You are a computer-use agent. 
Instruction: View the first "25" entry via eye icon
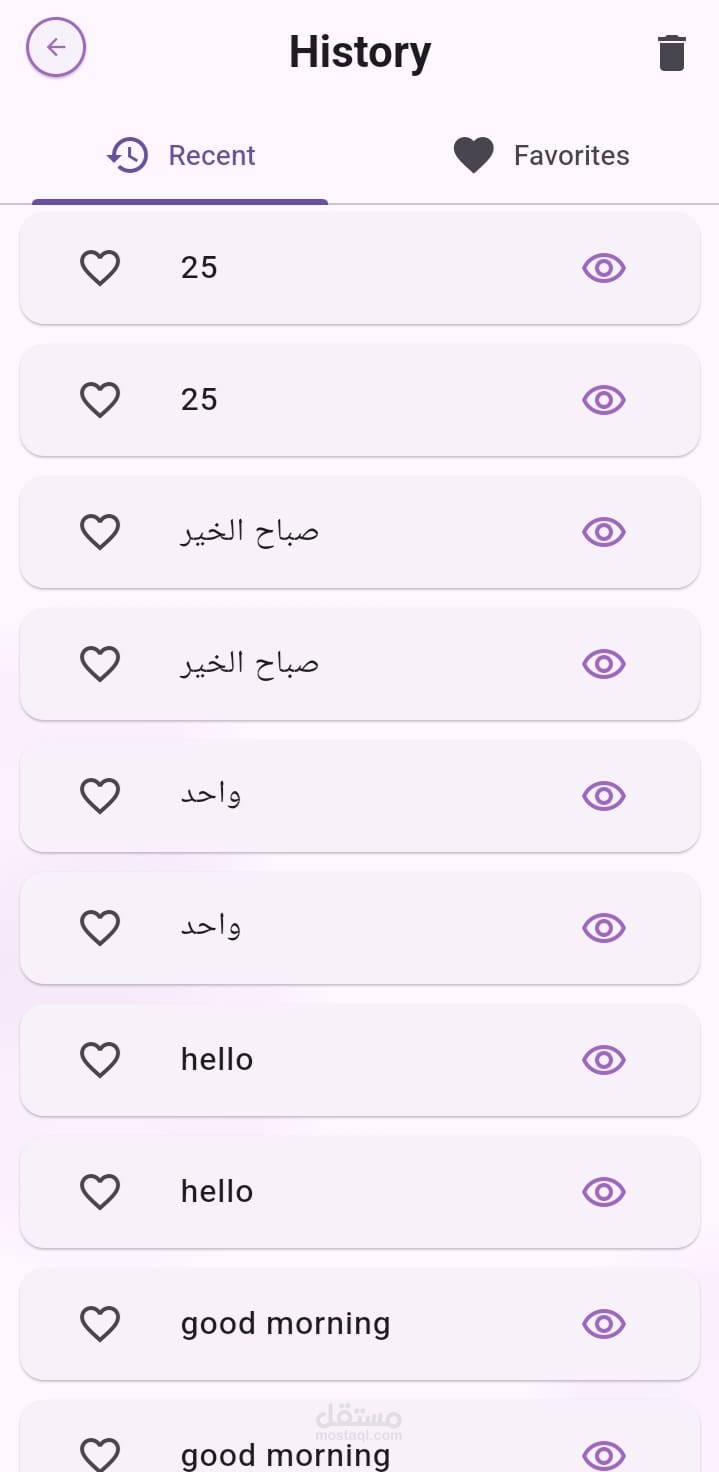603,268
